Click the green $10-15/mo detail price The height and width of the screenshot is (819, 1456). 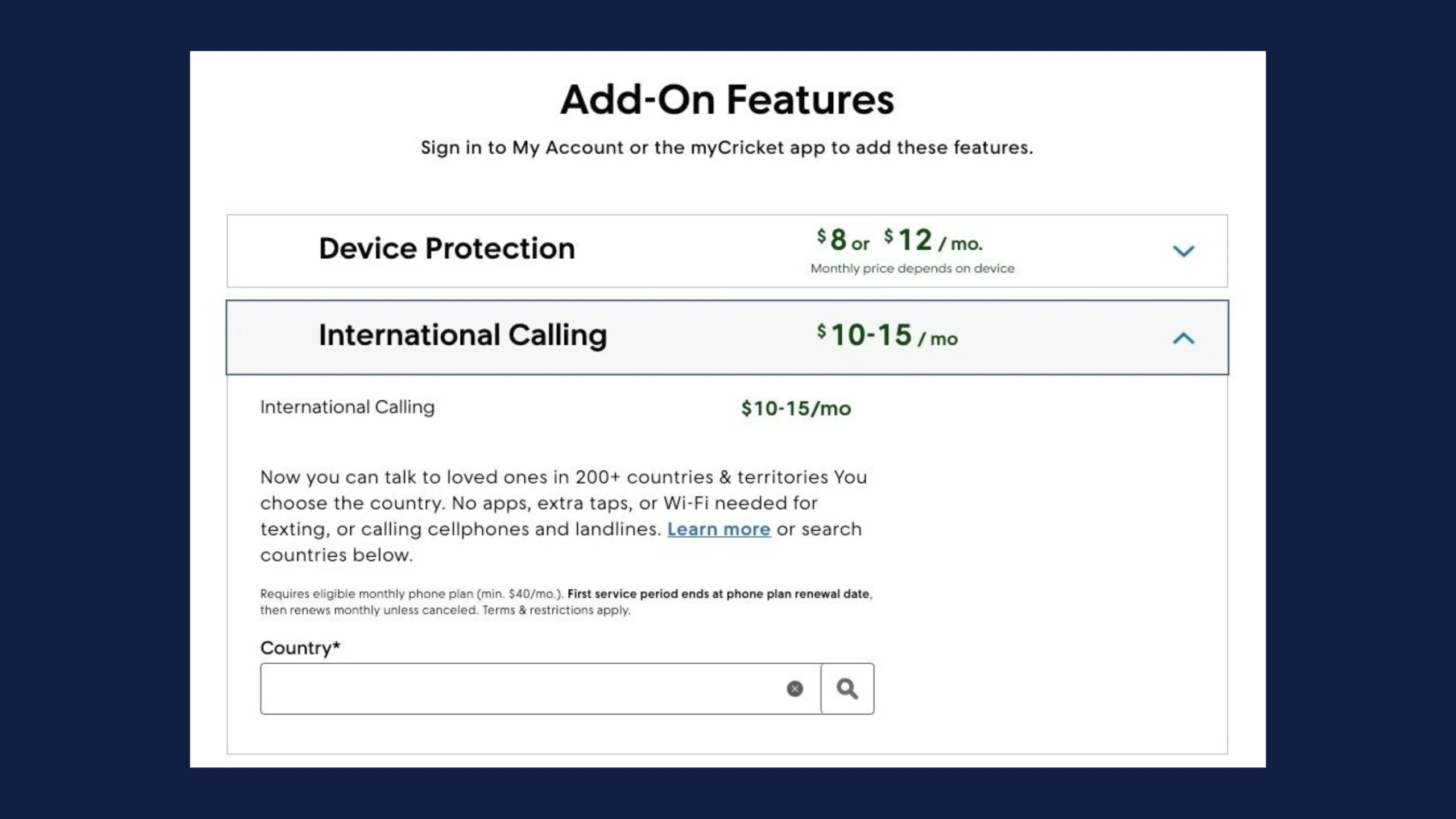pos(796,408)
